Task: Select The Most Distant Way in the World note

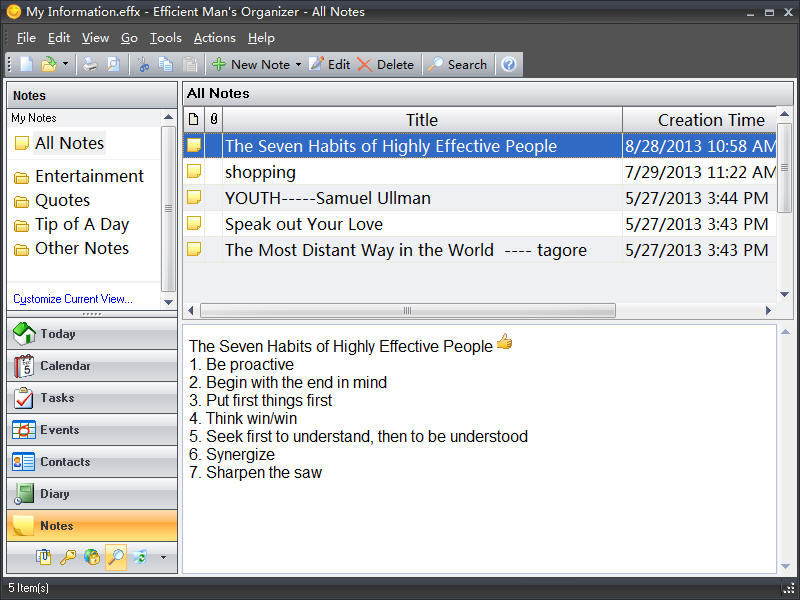Action: (480, 250)
